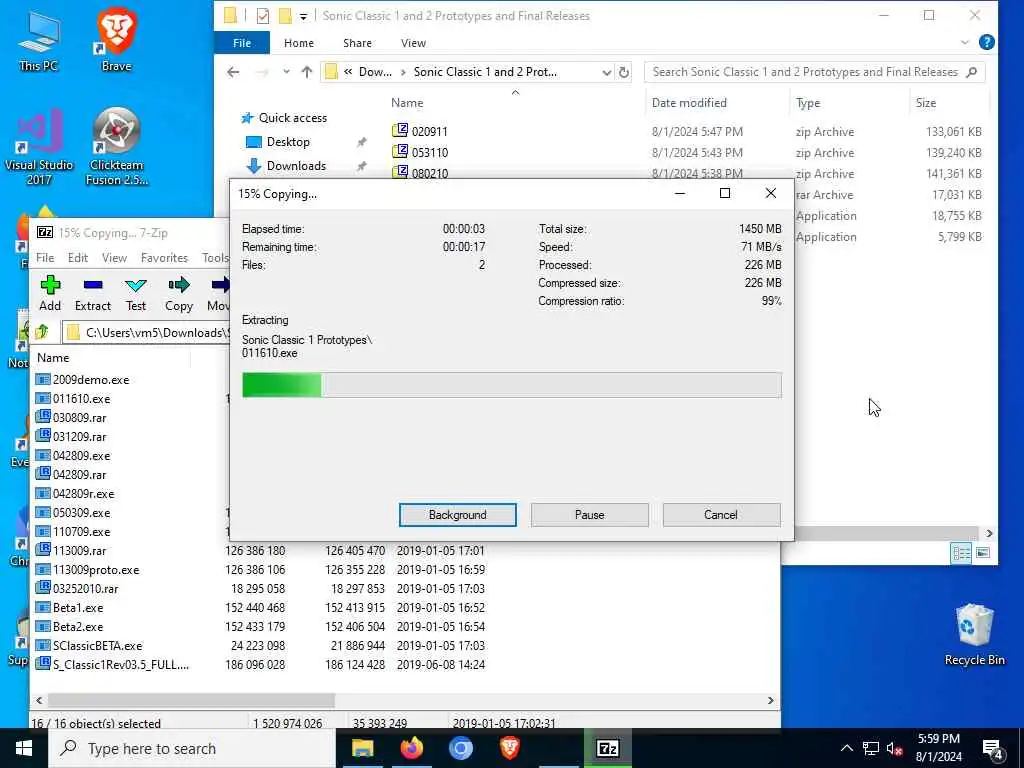
Task: Select 020911 zip archive in Explorer
Action: tap(430, 131)
